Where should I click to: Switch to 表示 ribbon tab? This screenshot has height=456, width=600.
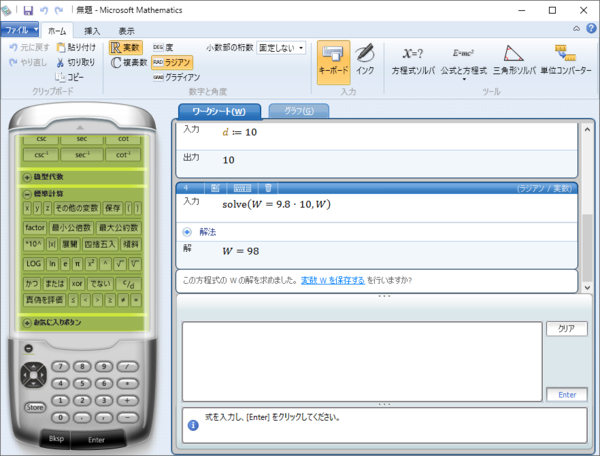[x=126, y=31]
